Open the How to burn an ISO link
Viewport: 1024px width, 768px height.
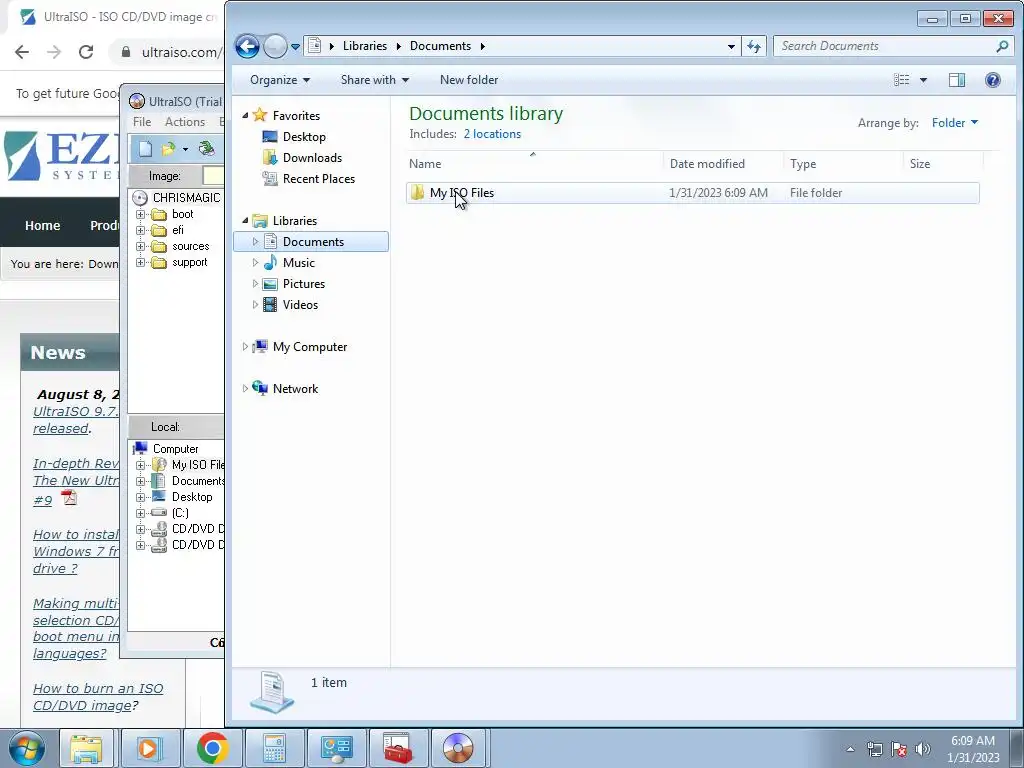(98, 697)
